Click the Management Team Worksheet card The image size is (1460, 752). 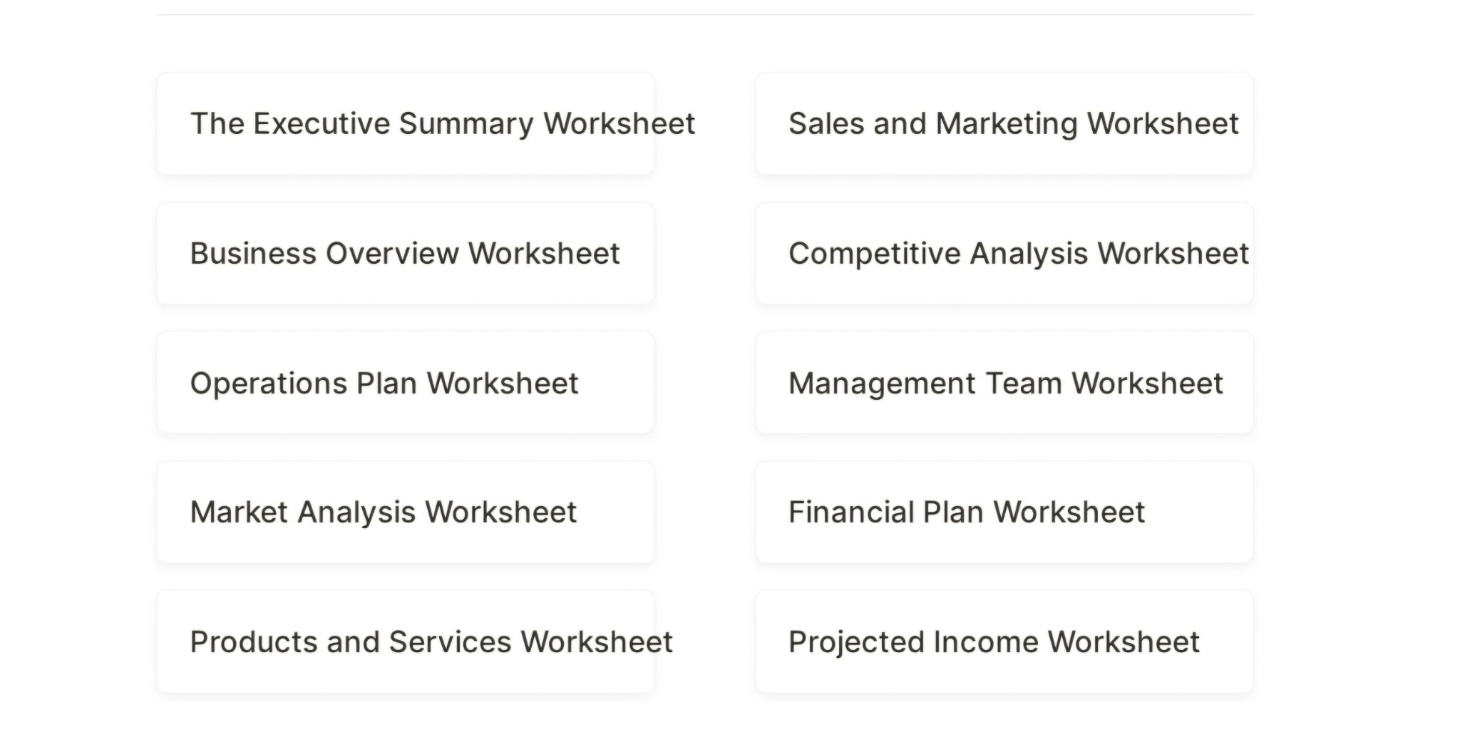[x=1005, y=382]
